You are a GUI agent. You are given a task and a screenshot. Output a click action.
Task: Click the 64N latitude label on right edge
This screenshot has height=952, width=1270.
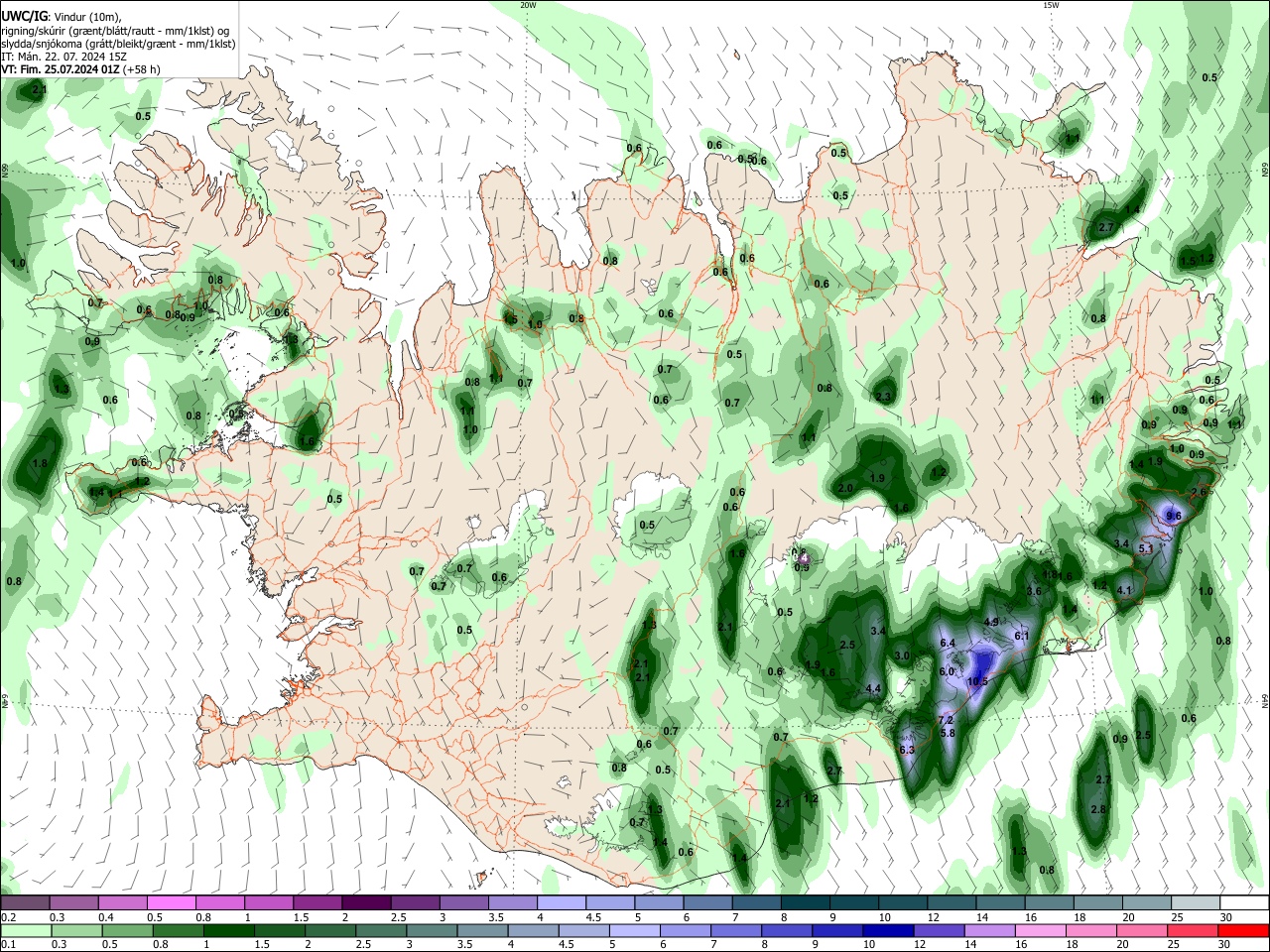[1265, 700]
